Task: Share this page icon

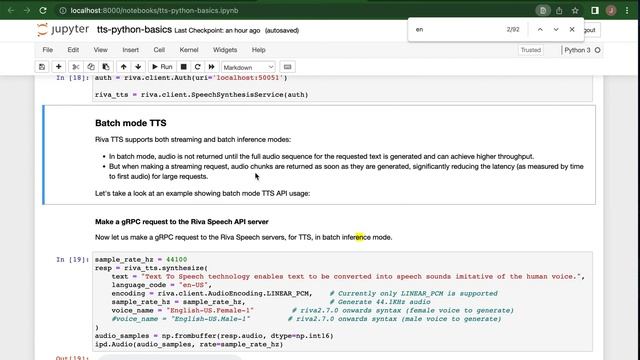Action: (559, 11)
